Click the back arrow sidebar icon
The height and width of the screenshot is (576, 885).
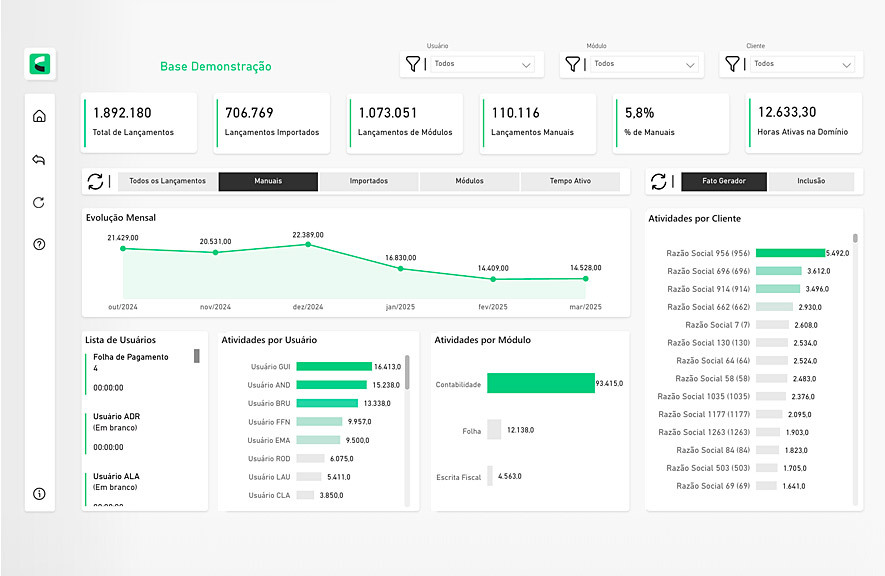40,159
